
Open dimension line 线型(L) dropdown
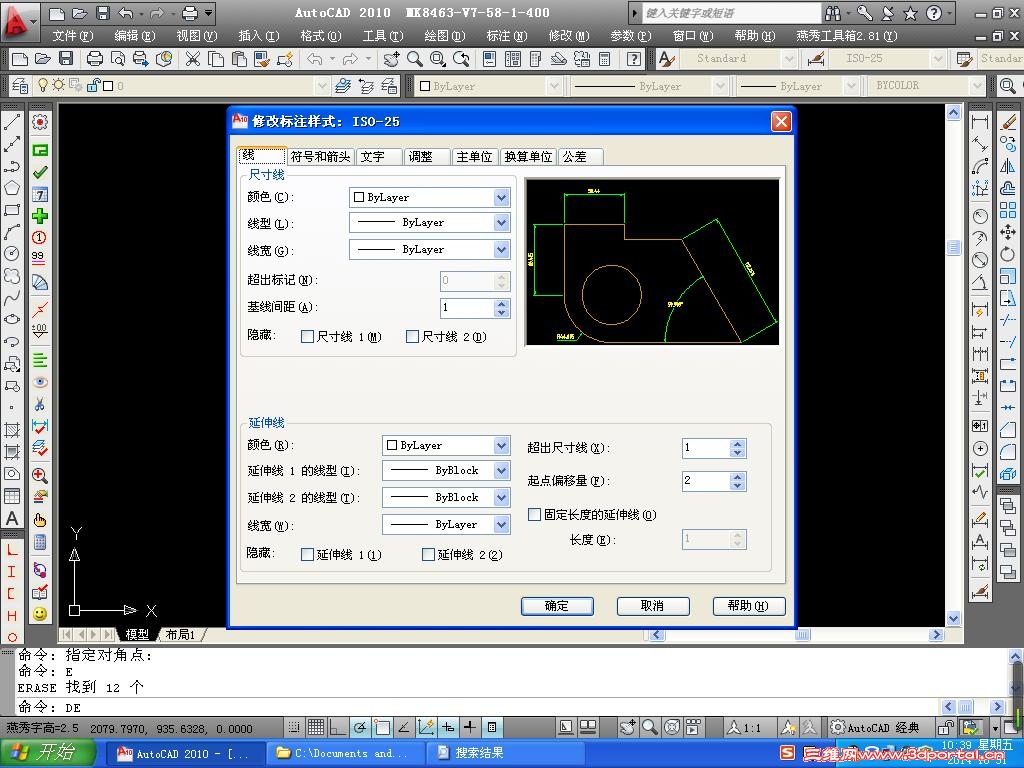501,223
